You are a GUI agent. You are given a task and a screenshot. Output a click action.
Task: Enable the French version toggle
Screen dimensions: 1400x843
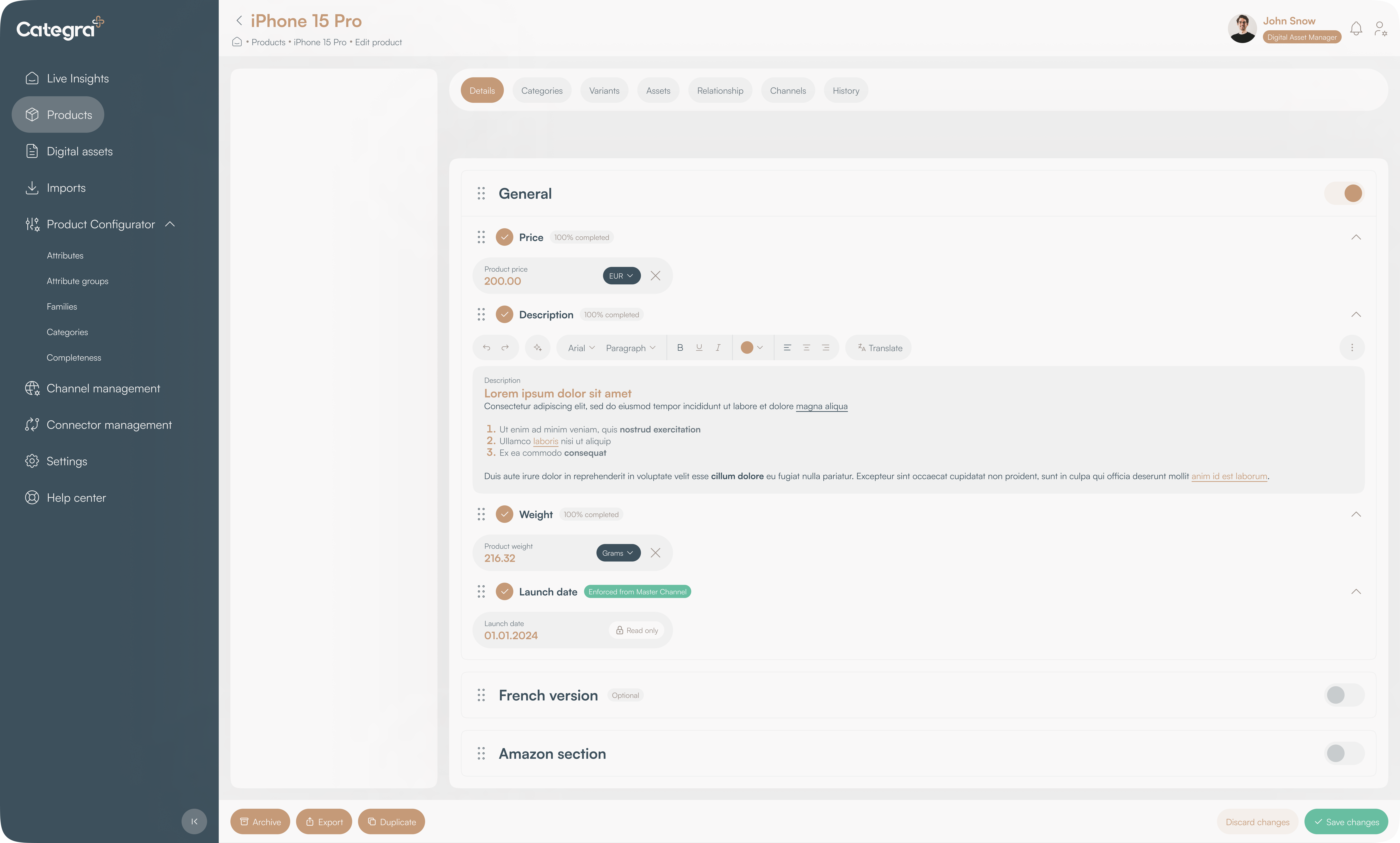click(x=1344, y=695)
